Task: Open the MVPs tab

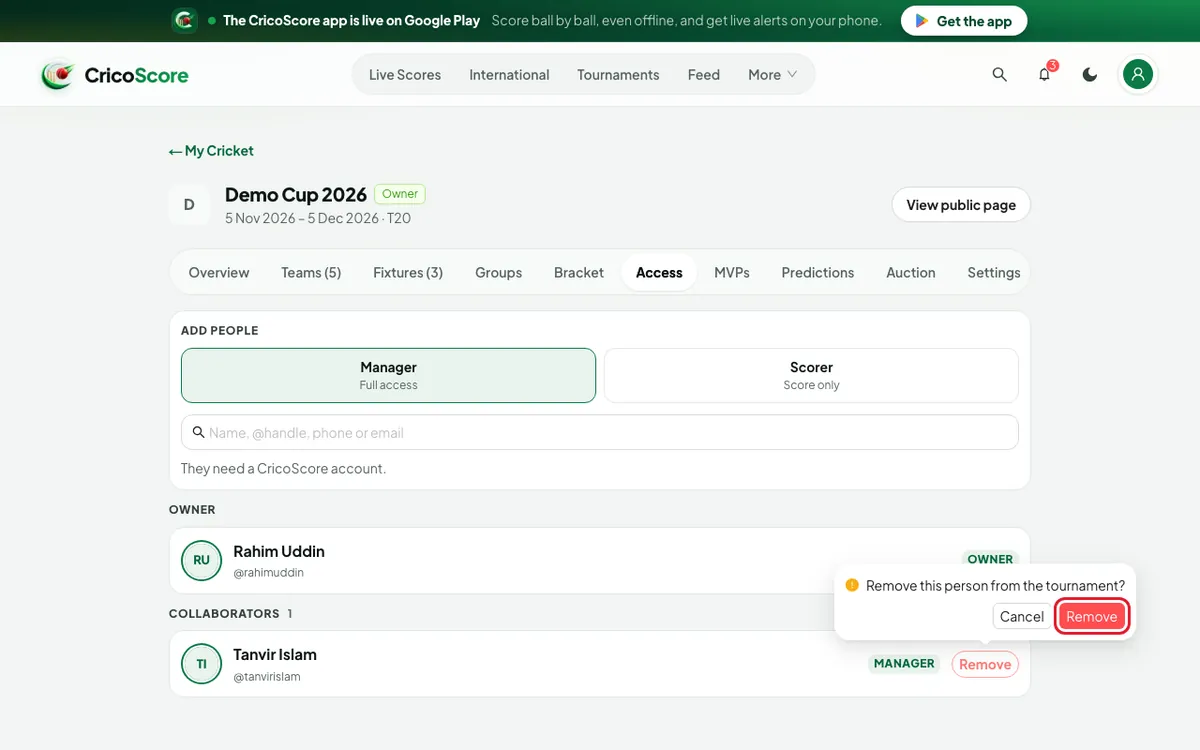Action: click(732, 272)
